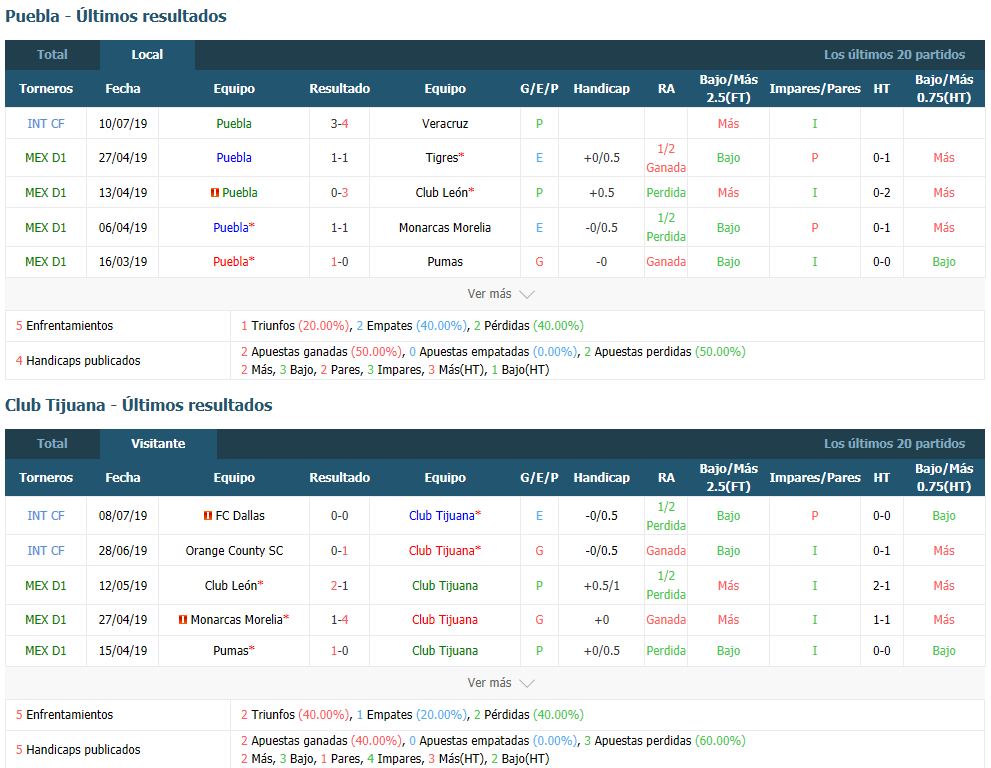The height and width of the screenshot is (768, 991).
Task: Click blue Puebla on 27/04/19 row
Action: click(234, 158)
